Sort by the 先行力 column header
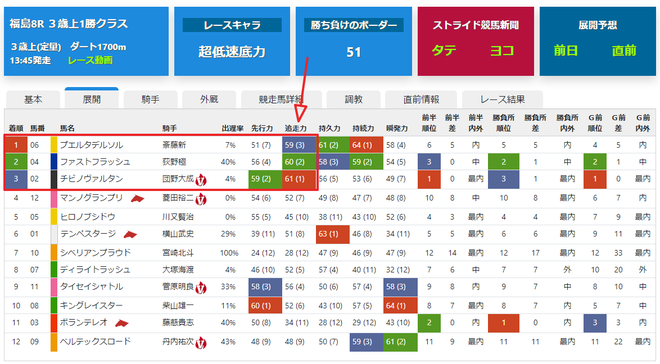The image size is (660, 364). (x=262, y=128)
